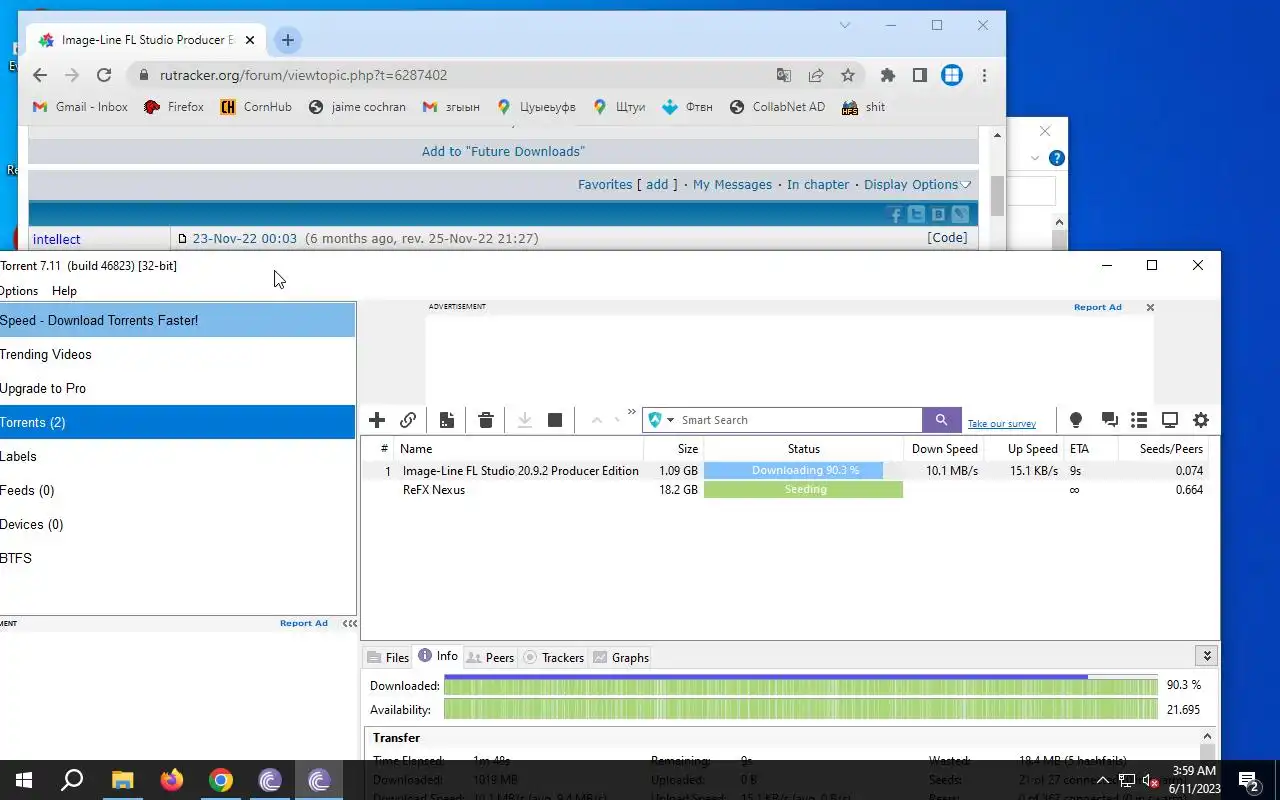Select Devices (0) in the sidebar
The image size is (1280, 800).
pyautogui.click(x=177, y=524)
